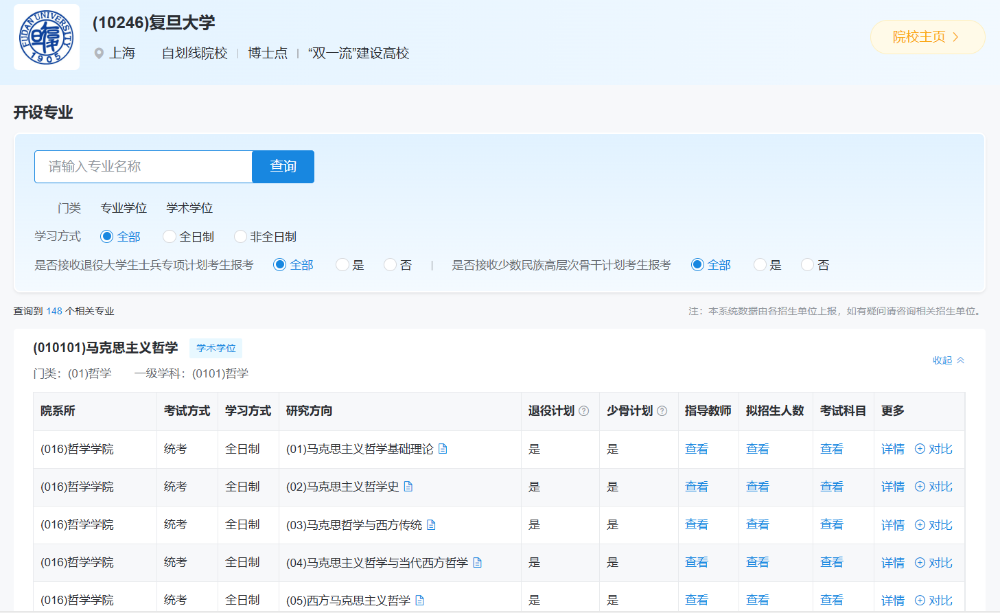Screen dimensions: 1000x613
Task: Select 非全日制 study mode radio button
Action: click(240, 237)
